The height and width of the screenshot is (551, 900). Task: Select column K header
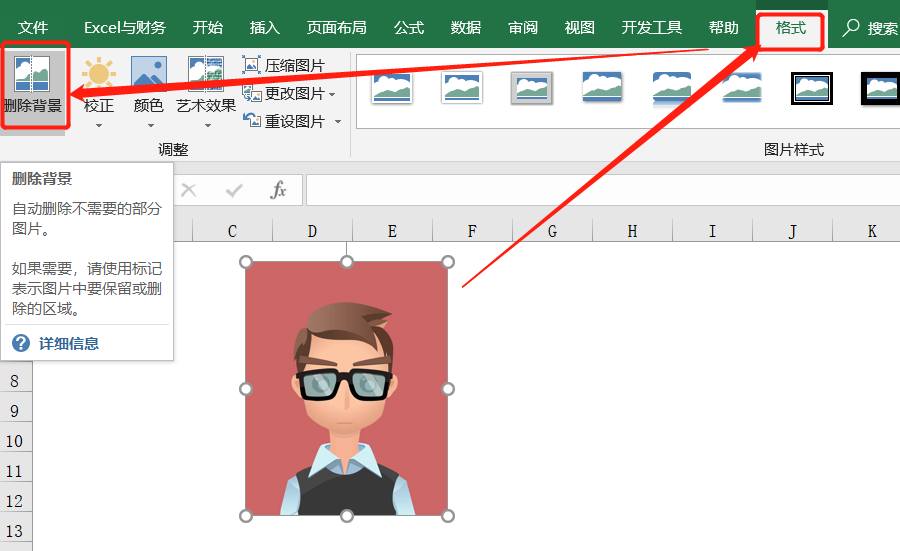867,231
